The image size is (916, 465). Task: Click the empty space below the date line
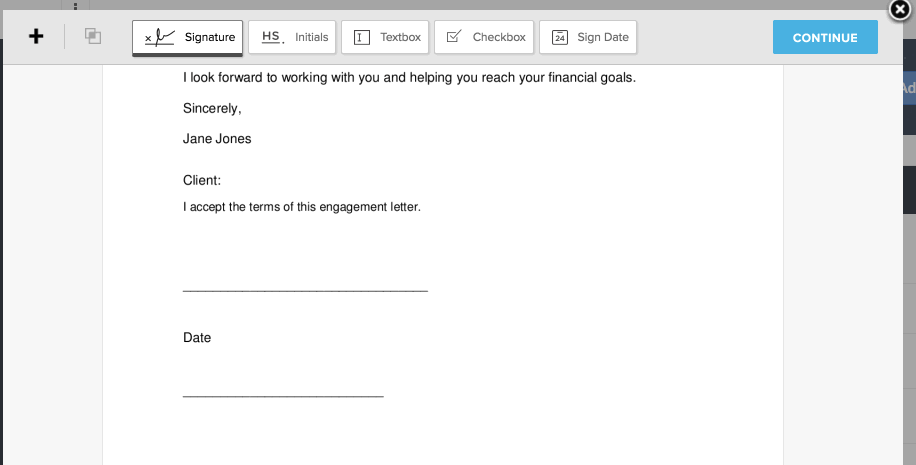442,432
